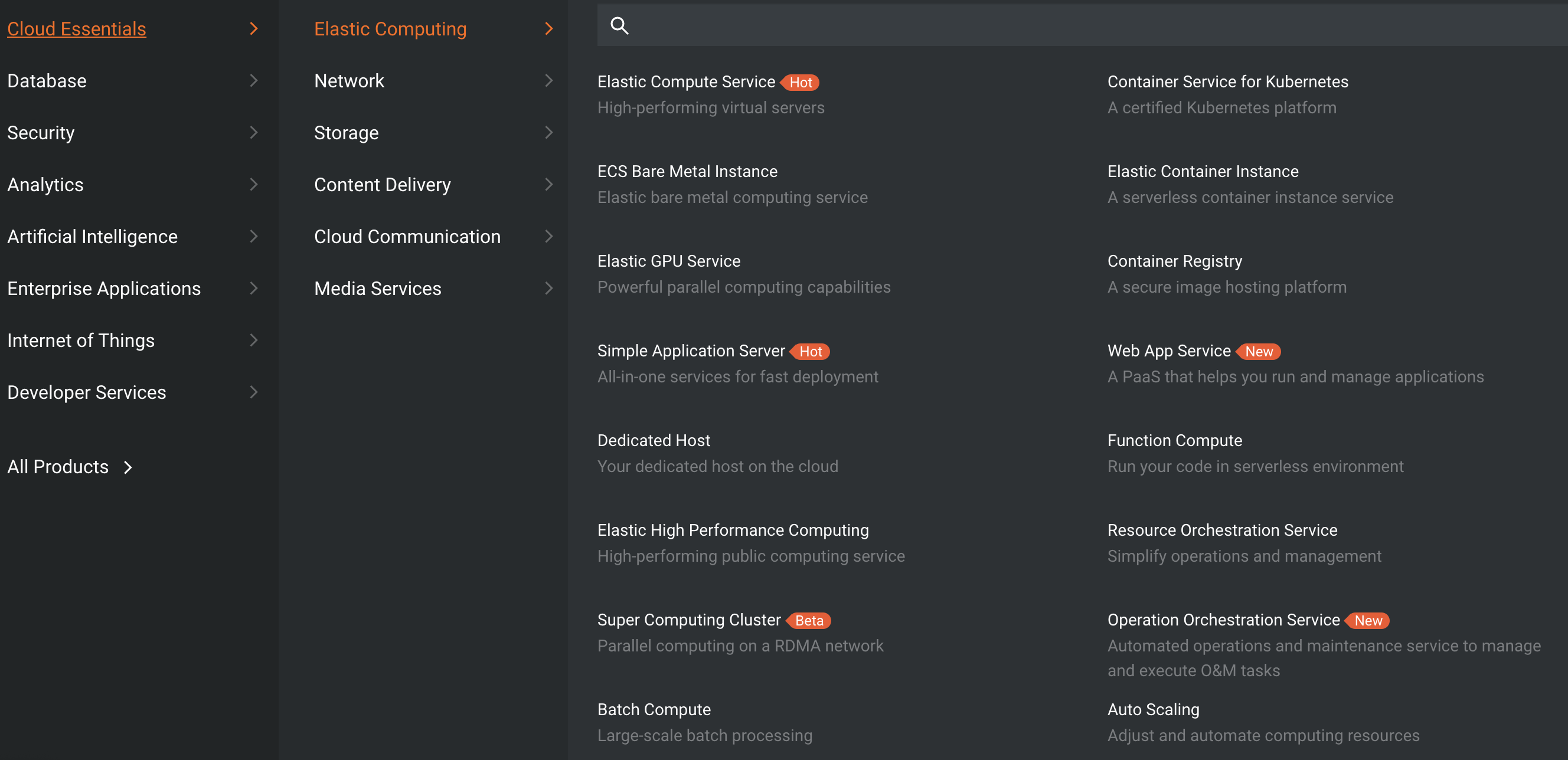
Task: Click the Beta badge on Super Computing Cluster
Action: 808,620
